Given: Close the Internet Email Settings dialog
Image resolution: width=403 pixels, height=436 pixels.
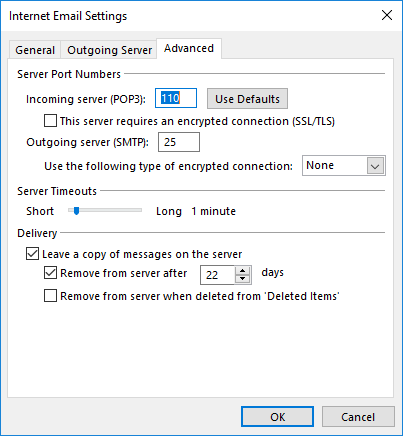Looking at the screenshot, I should tap(387, 15).
